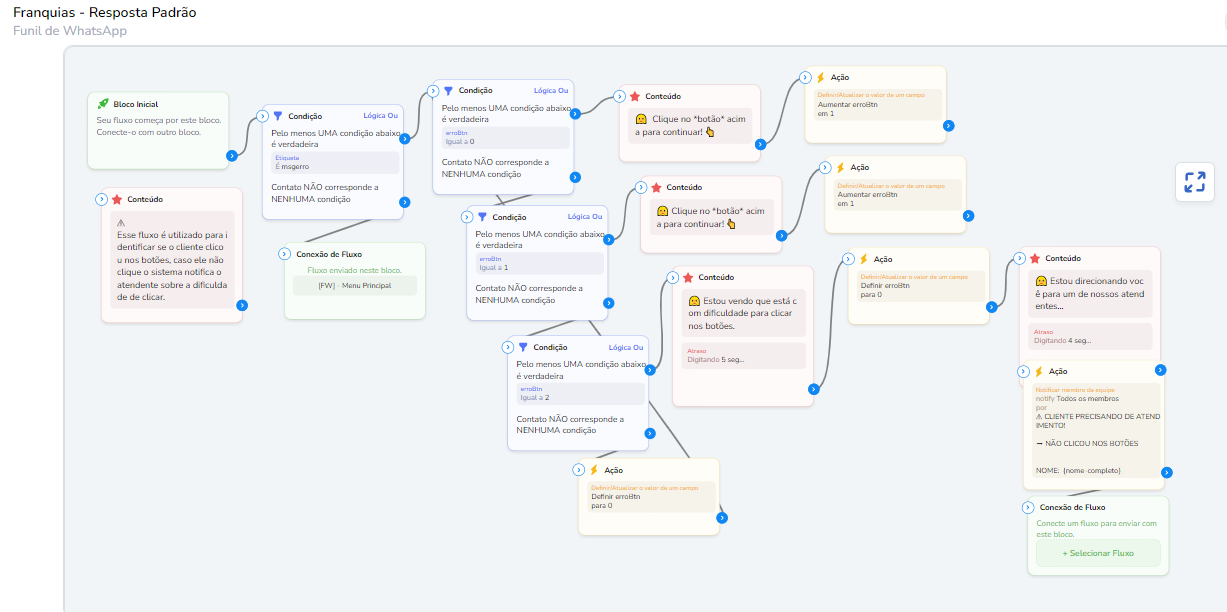Click 'Lógica Ou' label on the msgerro condition

379,116
